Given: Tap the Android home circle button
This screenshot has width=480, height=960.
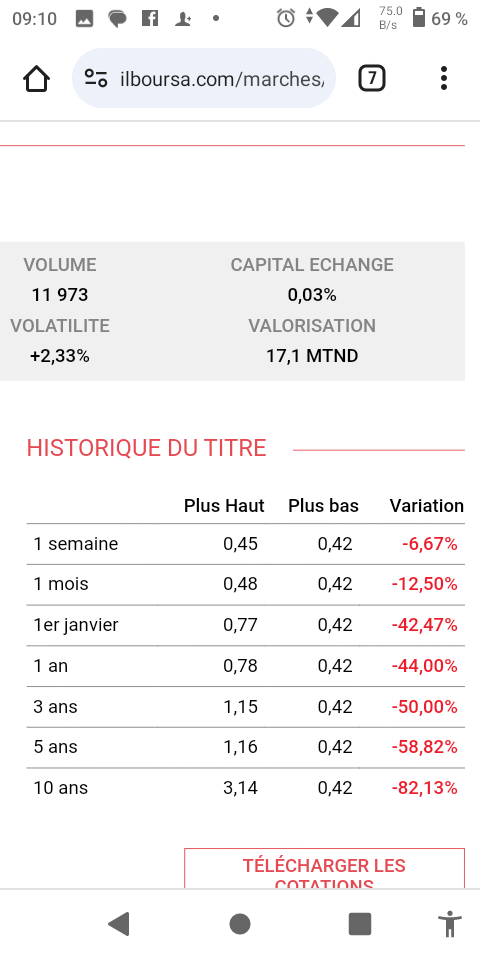Looking at the screenshot, I should point(240,923).
